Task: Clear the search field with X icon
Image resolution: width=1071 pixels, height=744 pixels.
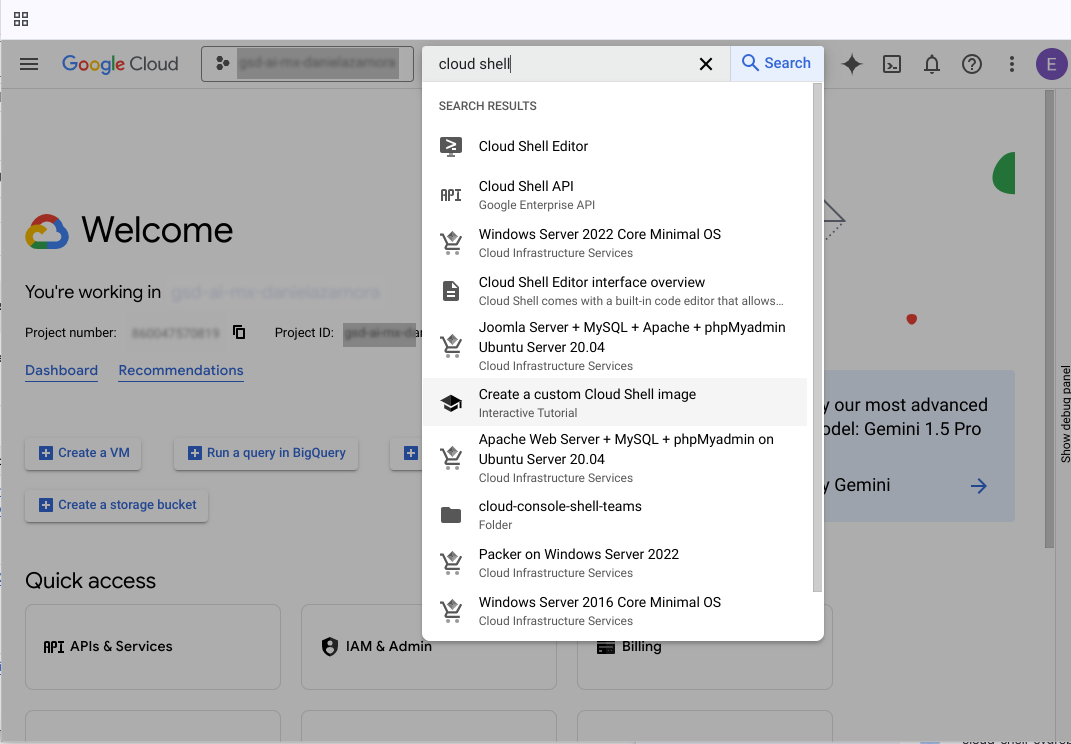Action: click(x=706, y=64)
